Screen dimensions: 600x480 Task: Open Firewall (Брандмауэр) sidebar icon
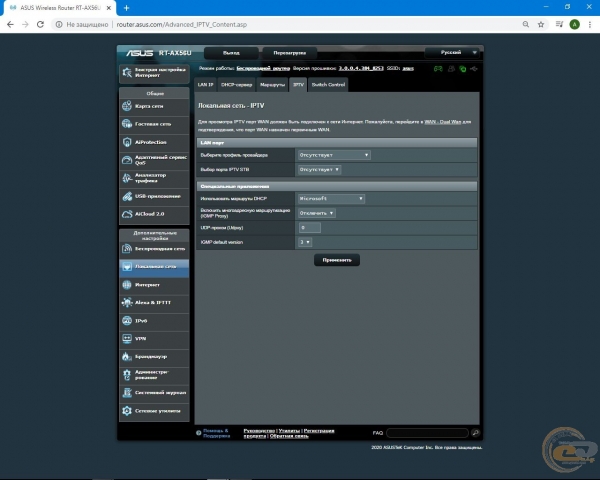[127, 357]
